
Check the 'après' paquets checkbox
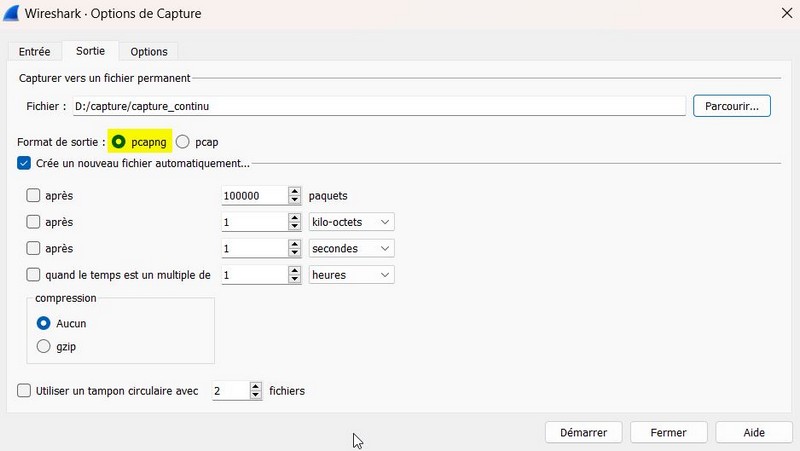tap(33, 196)
